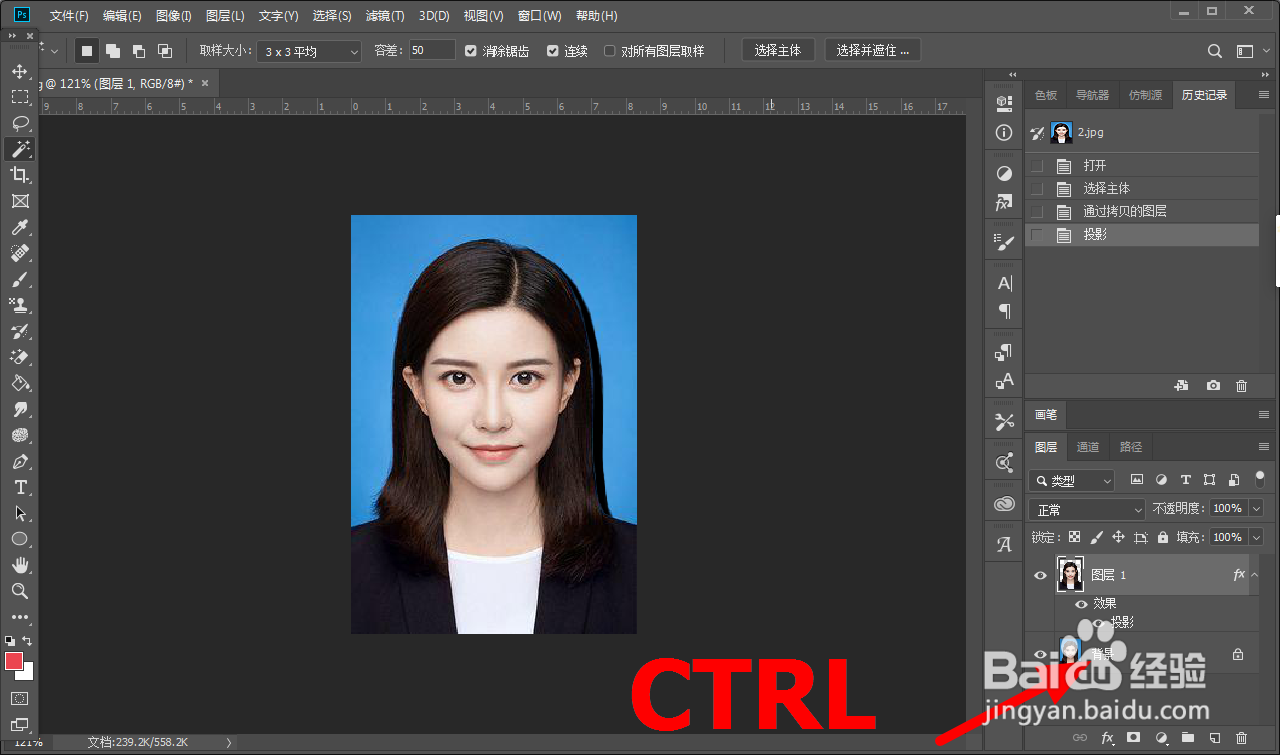Image resolution: width=1280 pixels, height=755 pixels.
Task: Select the Zoom tool
Action: [x=19, y=591]
